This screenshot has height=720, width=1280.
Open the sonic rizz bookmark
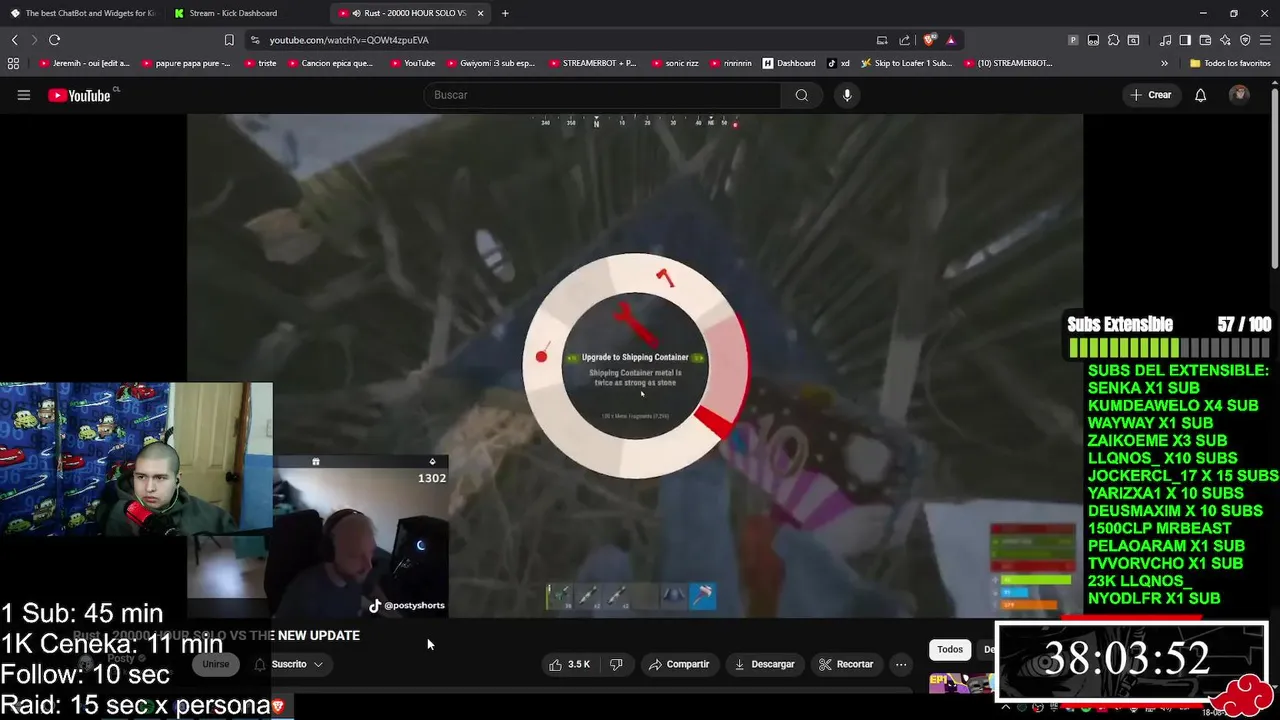pos(674,63)
